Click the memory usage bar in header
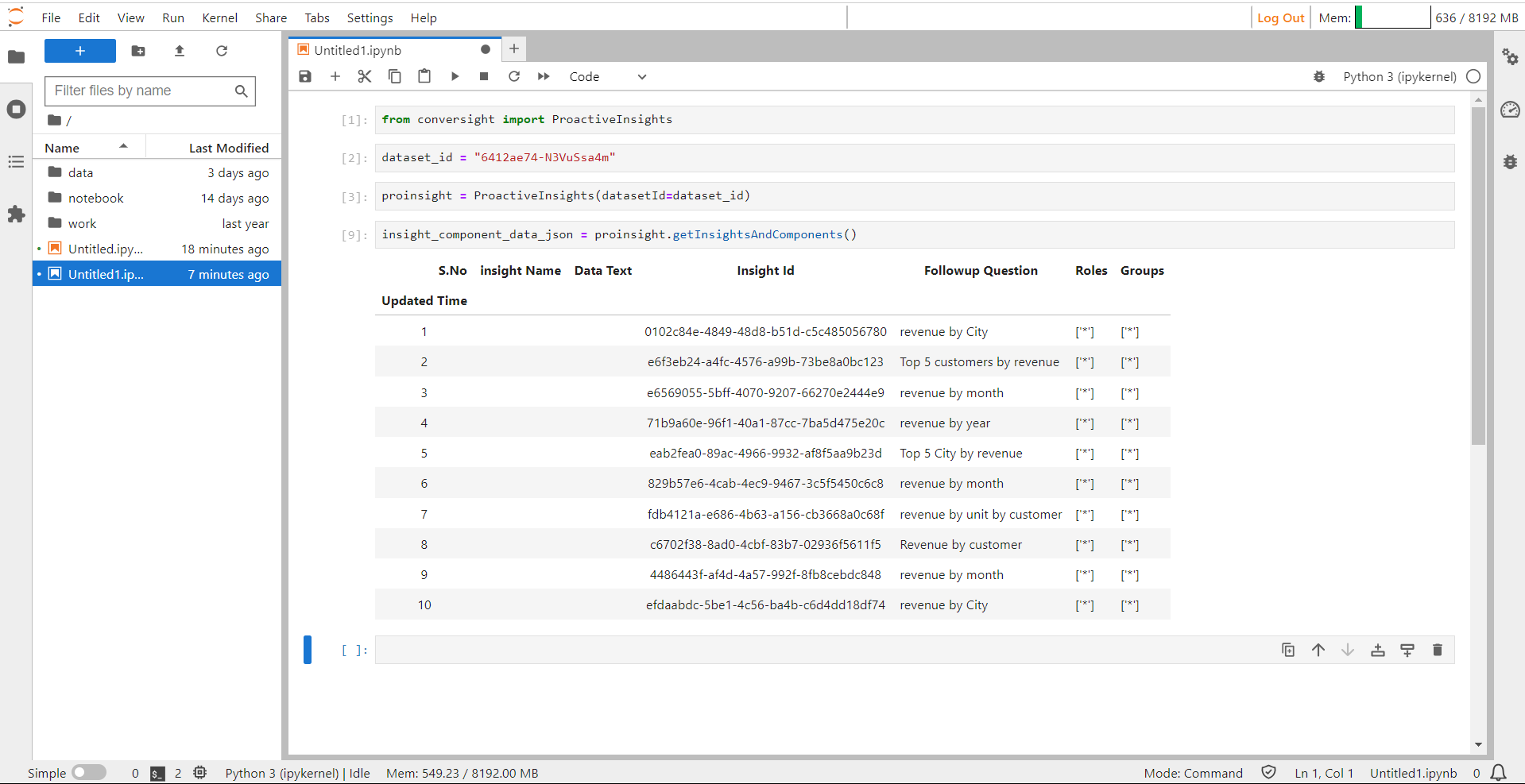Viewport: 1525px width, 784px height. coord(1392,17)
